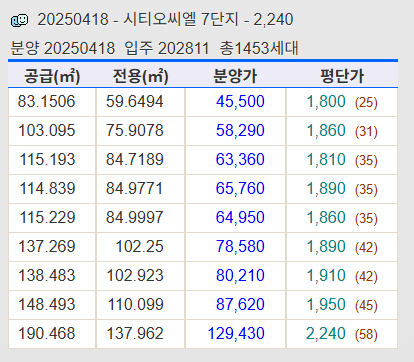
Task: Click the per-pyeong price 1,890 (42)
Action: (342, 246)
